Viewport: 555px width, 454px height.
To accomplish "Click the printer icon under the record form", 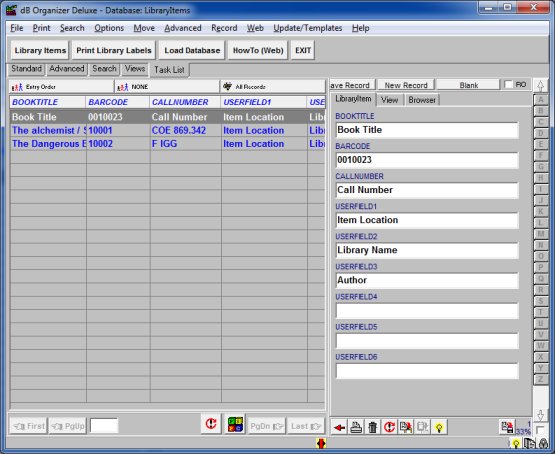I will click(x=356, y=427).
